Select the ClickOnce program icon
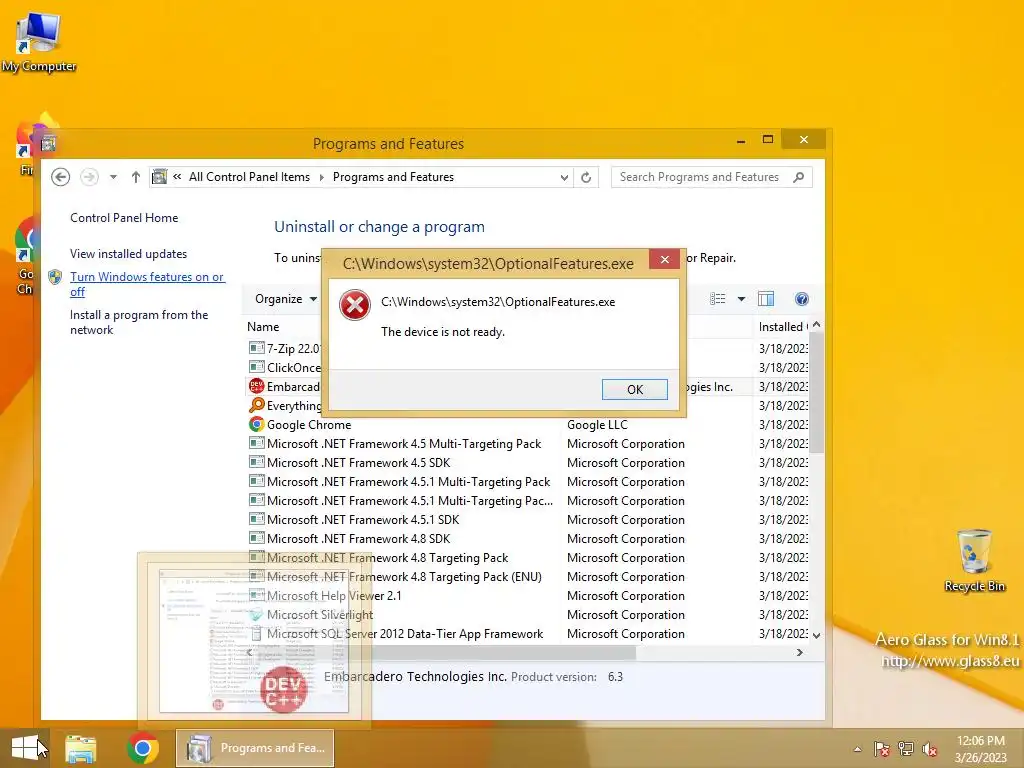Image resolution: width=1024 pixels, height=768 pixels. point(257,367)
